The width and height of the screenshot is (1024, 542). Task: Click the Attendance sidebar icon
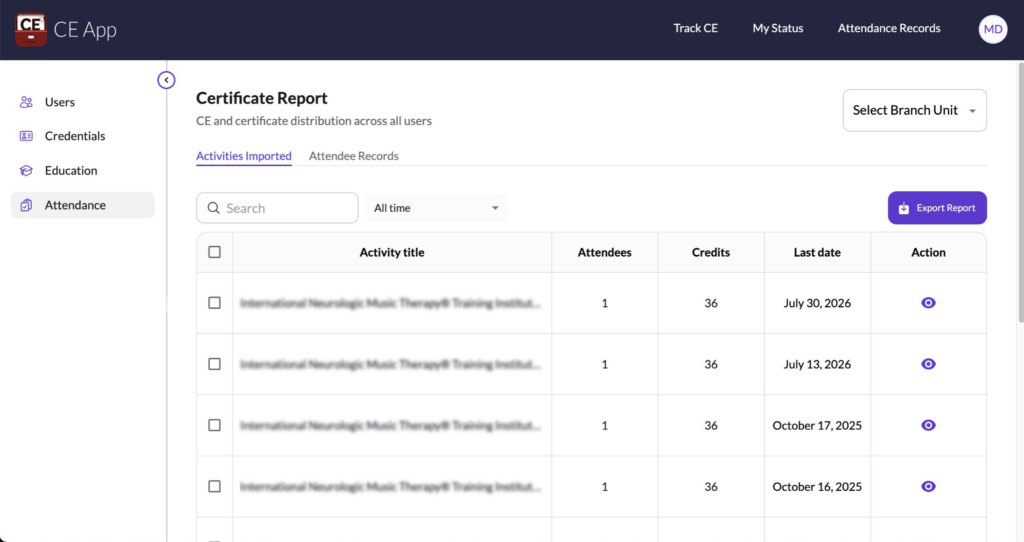[x=26, y=205]
